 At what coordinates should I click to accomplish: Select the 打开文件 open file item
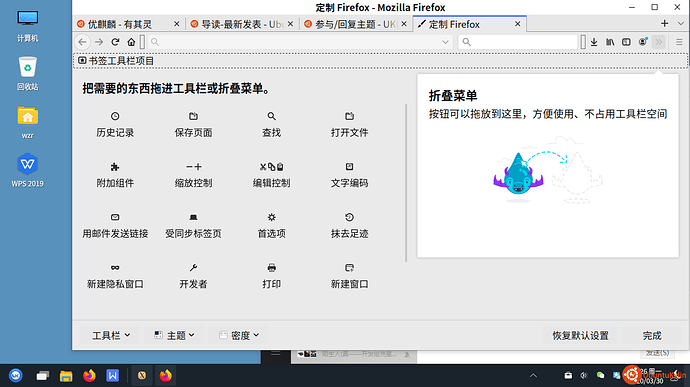[349, 125]
